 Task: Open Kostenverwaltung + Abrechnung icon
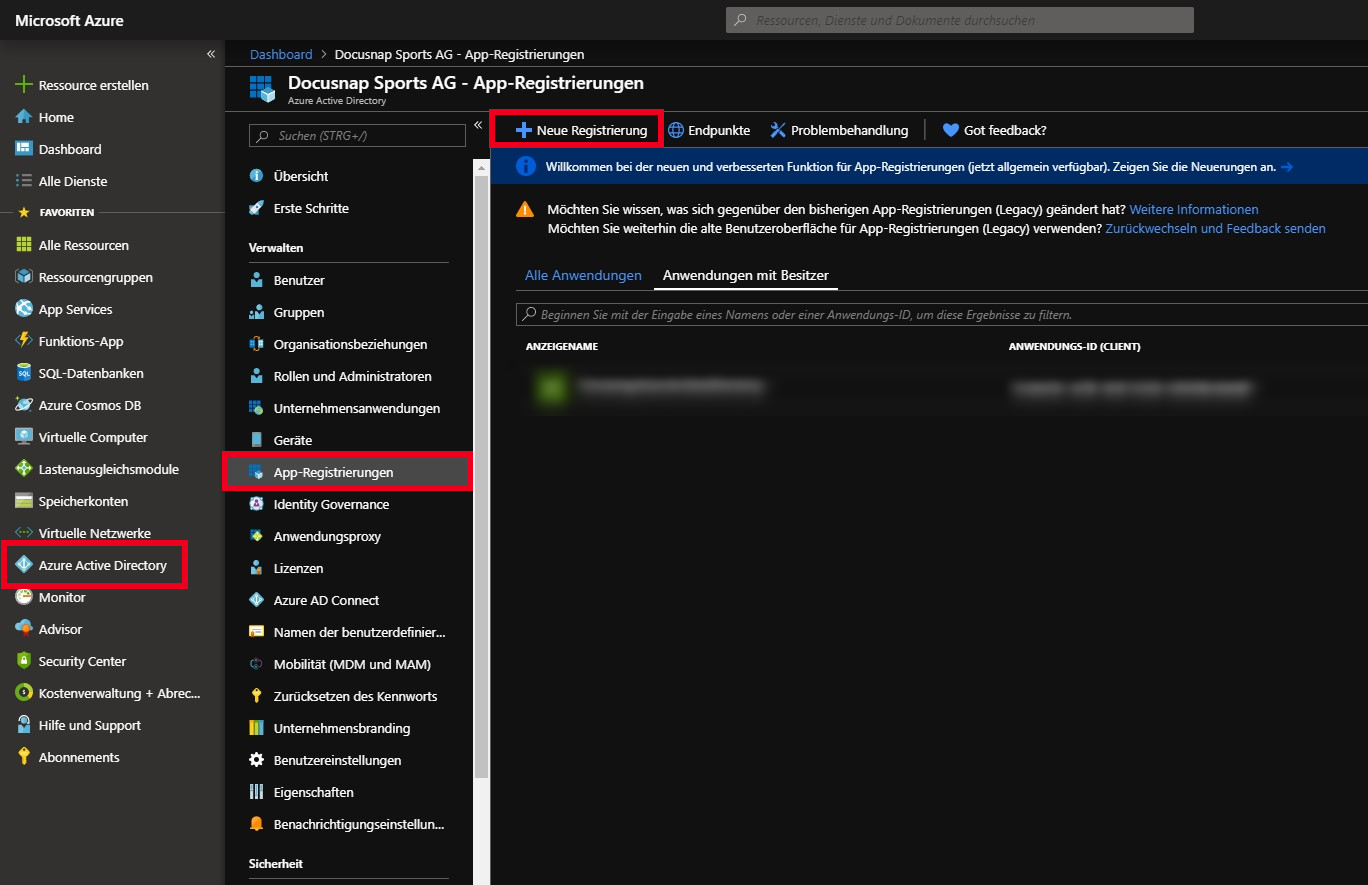click(x=24, y=693)
